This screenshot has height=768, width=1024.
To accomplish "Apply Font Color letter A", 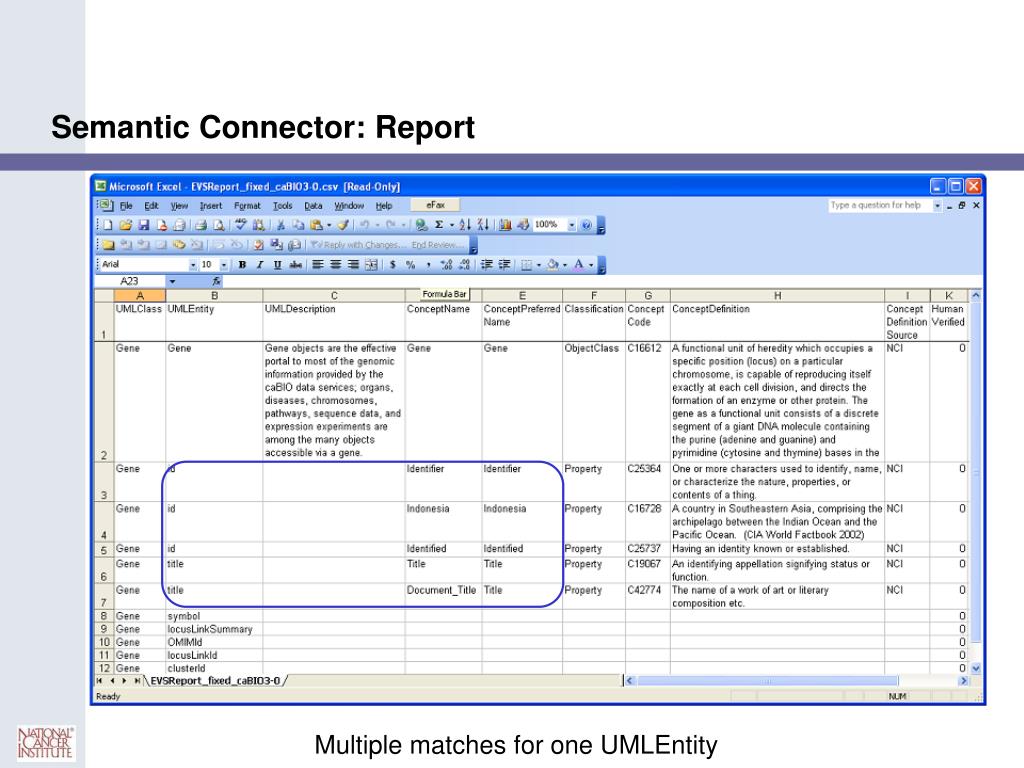I will [x=579, y=264].
